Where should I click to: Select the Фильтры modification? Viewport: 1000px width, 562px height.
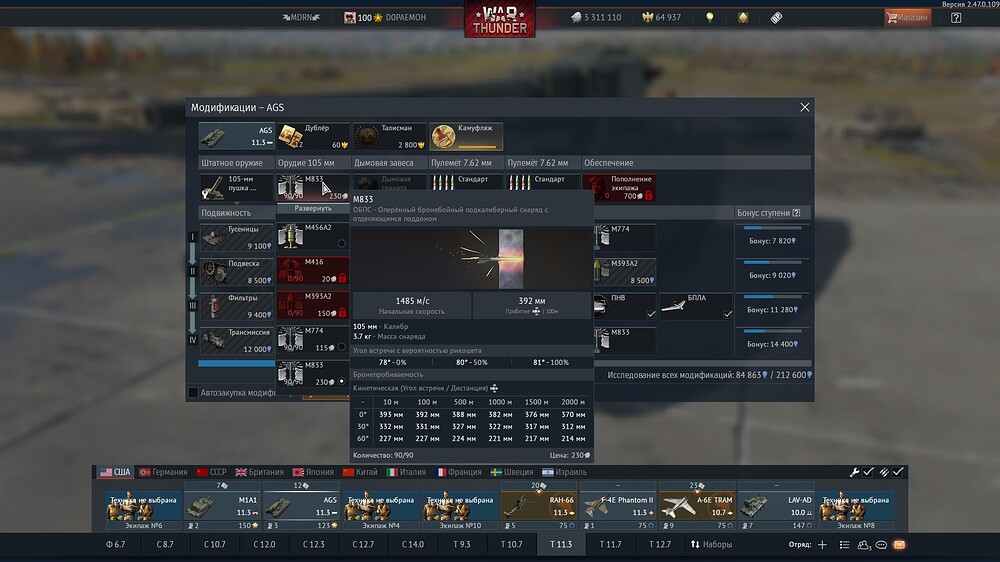coord(237,306)
